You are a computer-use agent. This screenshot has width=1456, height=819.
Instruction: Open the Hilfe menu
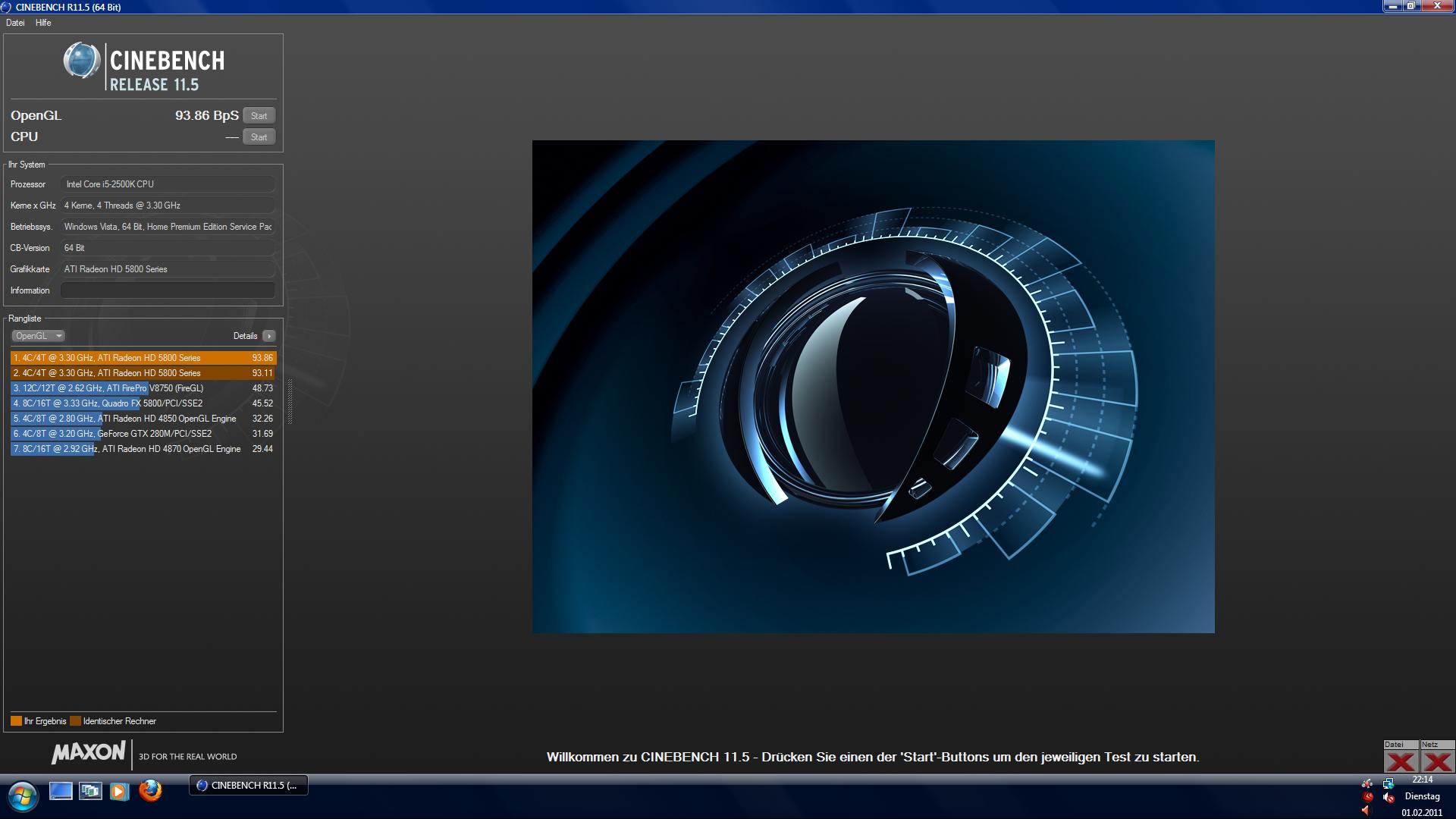tap(43, 23)
